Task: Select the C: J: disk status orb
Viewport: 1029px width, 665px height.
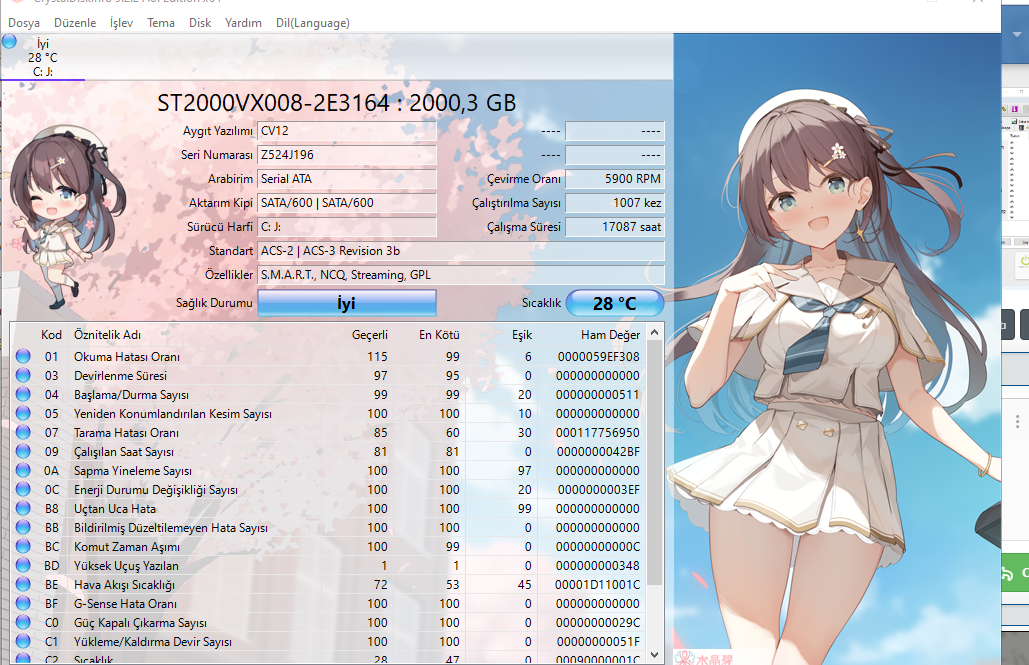Action: tap(9, 42)
